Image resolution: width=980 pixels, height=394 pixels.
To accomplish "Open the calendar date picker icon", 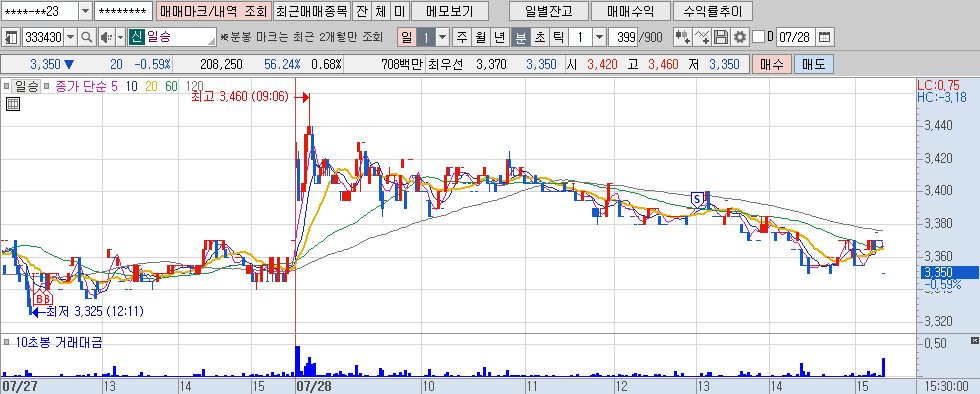I will click(x=825, y=38).
